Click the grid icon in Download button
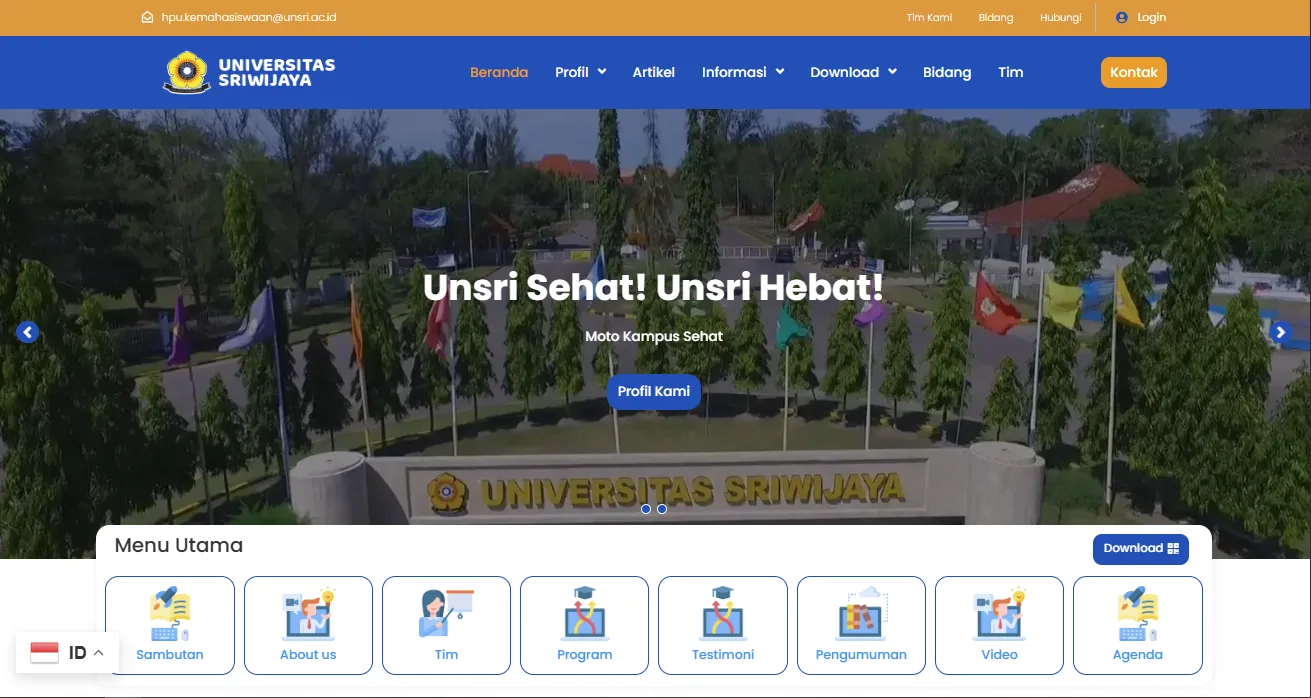Image resolution: width=1311 pixels, height=698 pixels. point(1173,549)
